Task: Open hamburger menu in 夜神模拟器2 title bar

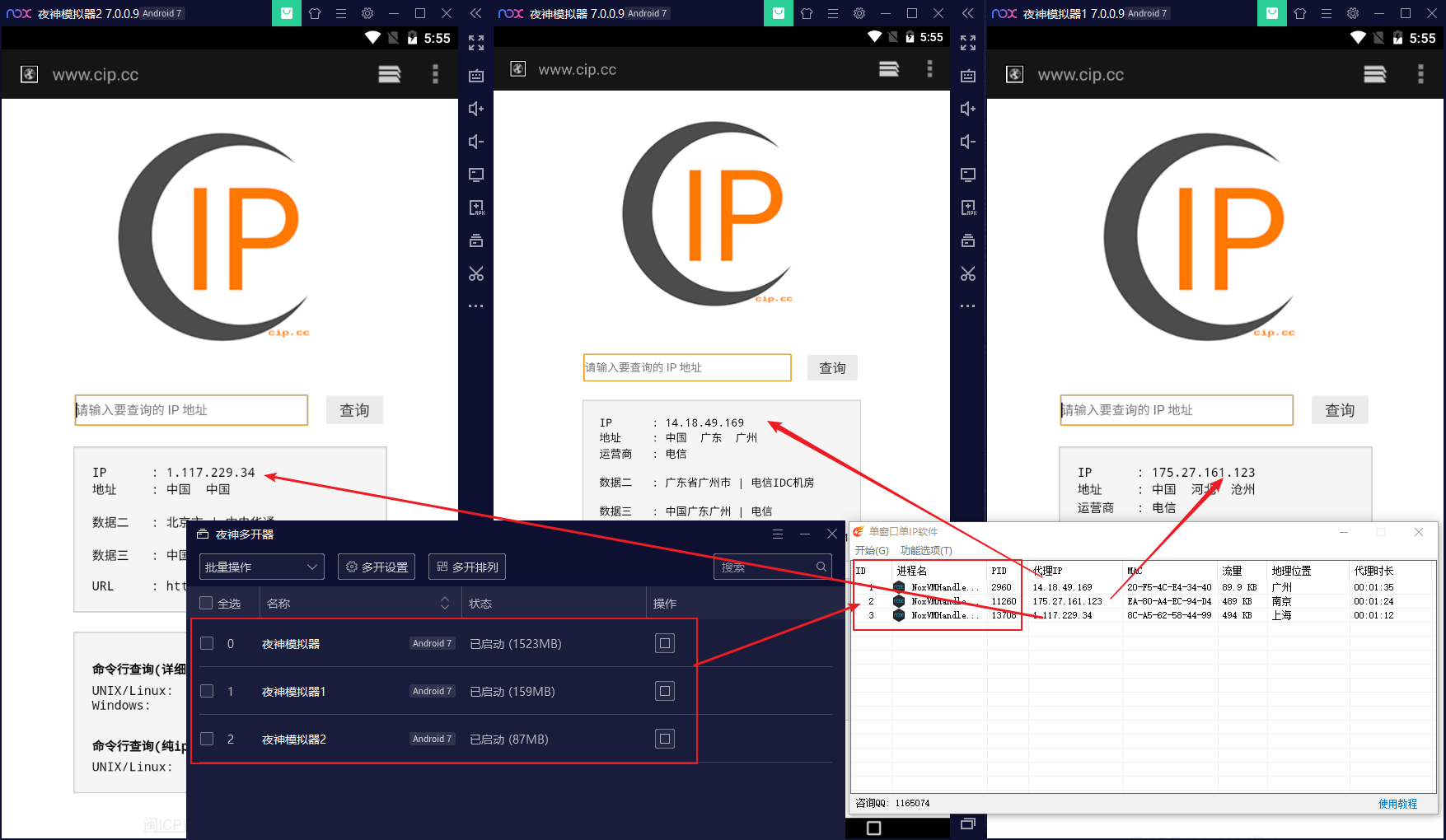Action: (341, 13)
